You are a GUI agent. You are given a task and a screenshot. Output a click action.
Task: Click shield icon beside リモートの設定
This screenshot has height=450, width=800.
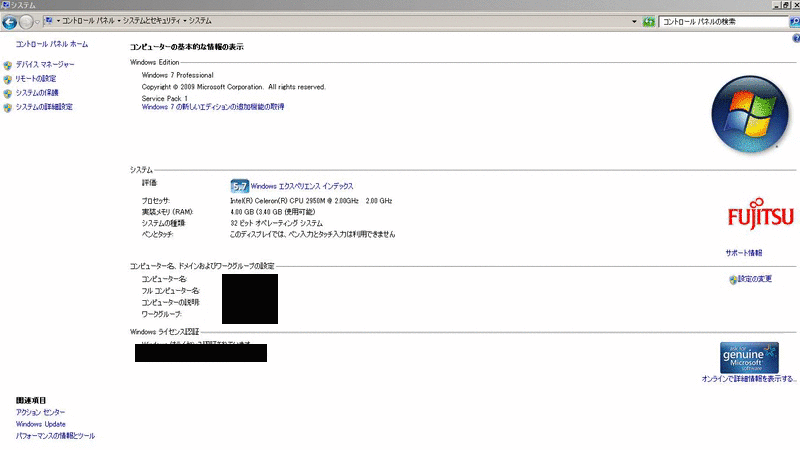tap(8, 80)
